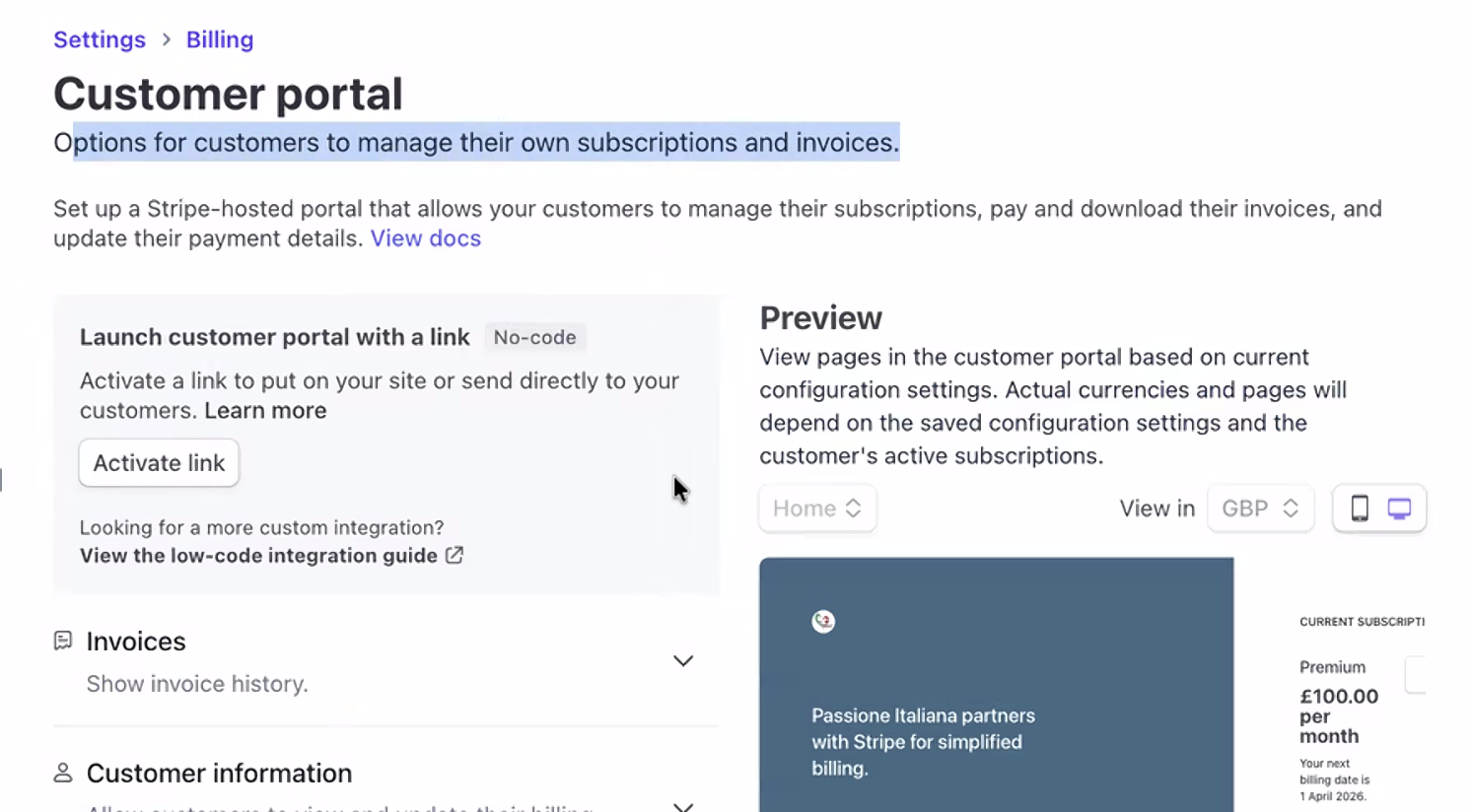This screenshot has height=812, width=1471.
Task: Expand the Customer information section heading
Action: (x=219, y=774)
